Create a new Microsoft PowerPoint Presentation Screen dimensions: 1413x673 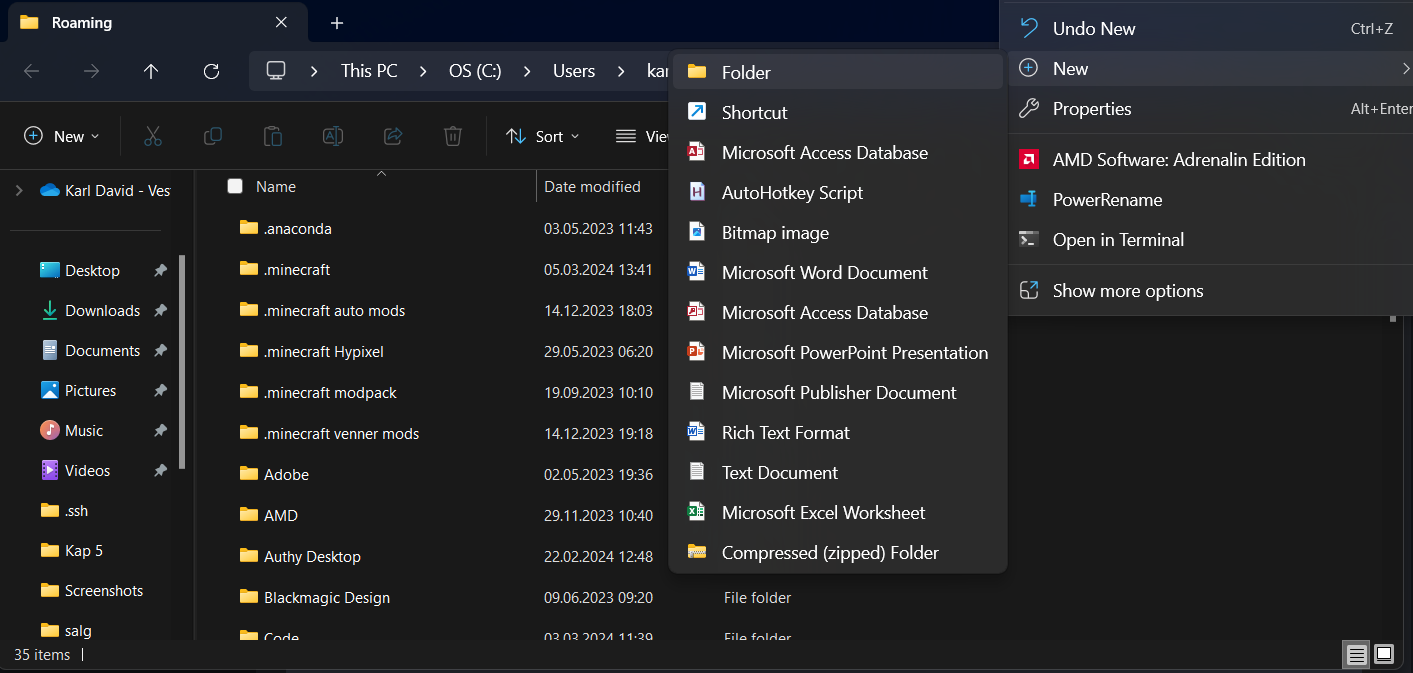[x=838, y=352]
